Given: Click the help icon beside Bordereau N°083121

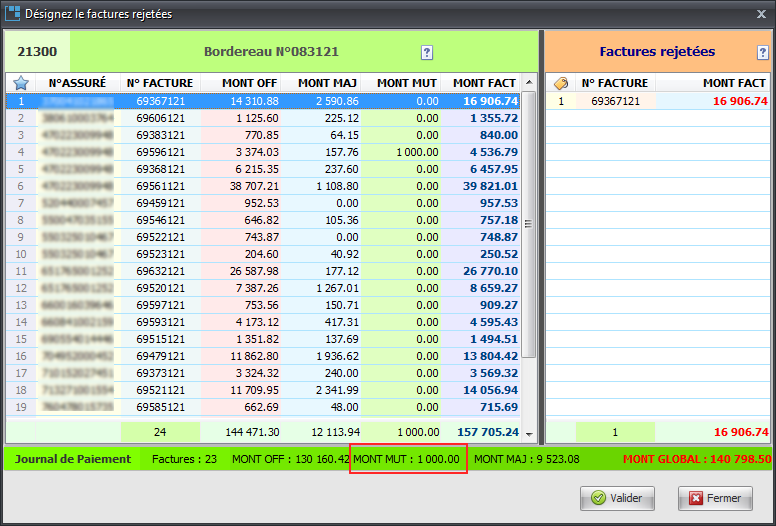Looking at the screenshot, I should [x=427, y=52].
